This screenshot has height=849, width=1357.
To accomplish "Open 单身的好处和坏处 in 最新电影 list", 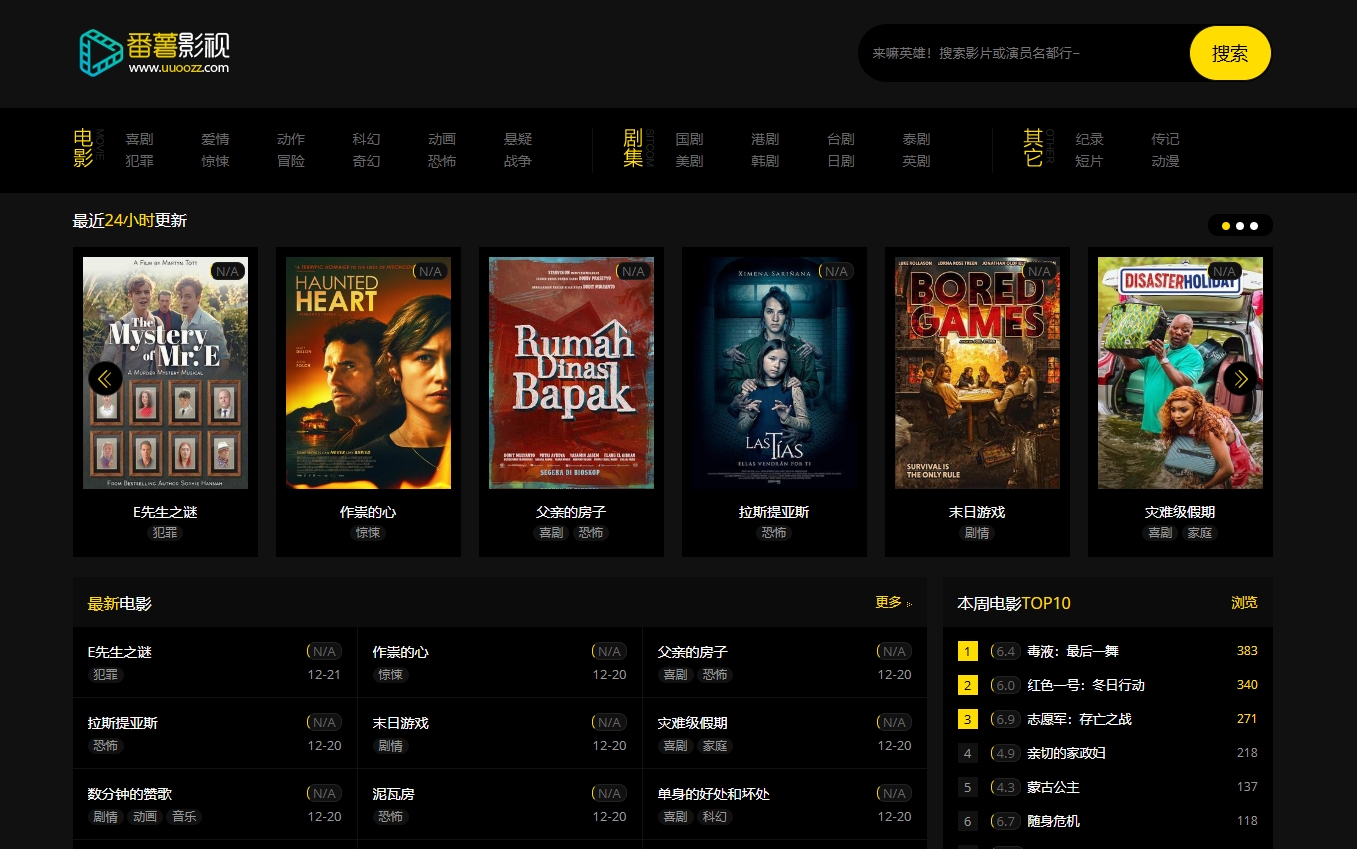I will click(x=713, y=794).
